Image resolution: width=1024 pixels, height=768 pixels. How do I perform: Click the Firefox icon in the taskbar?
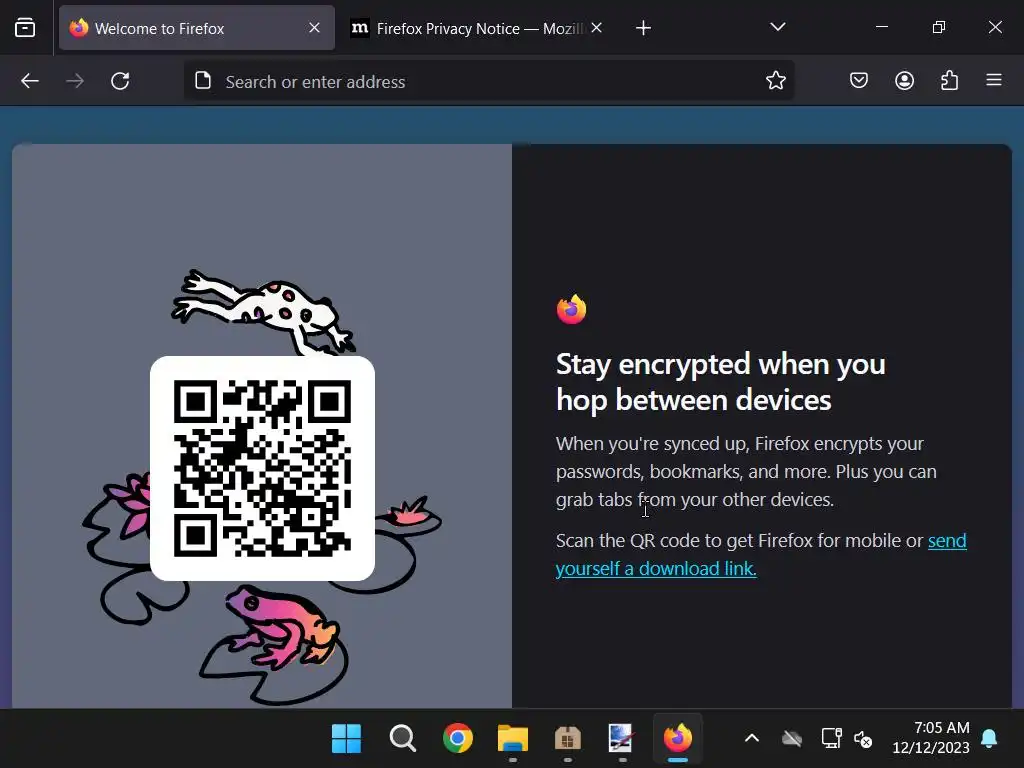678,739
